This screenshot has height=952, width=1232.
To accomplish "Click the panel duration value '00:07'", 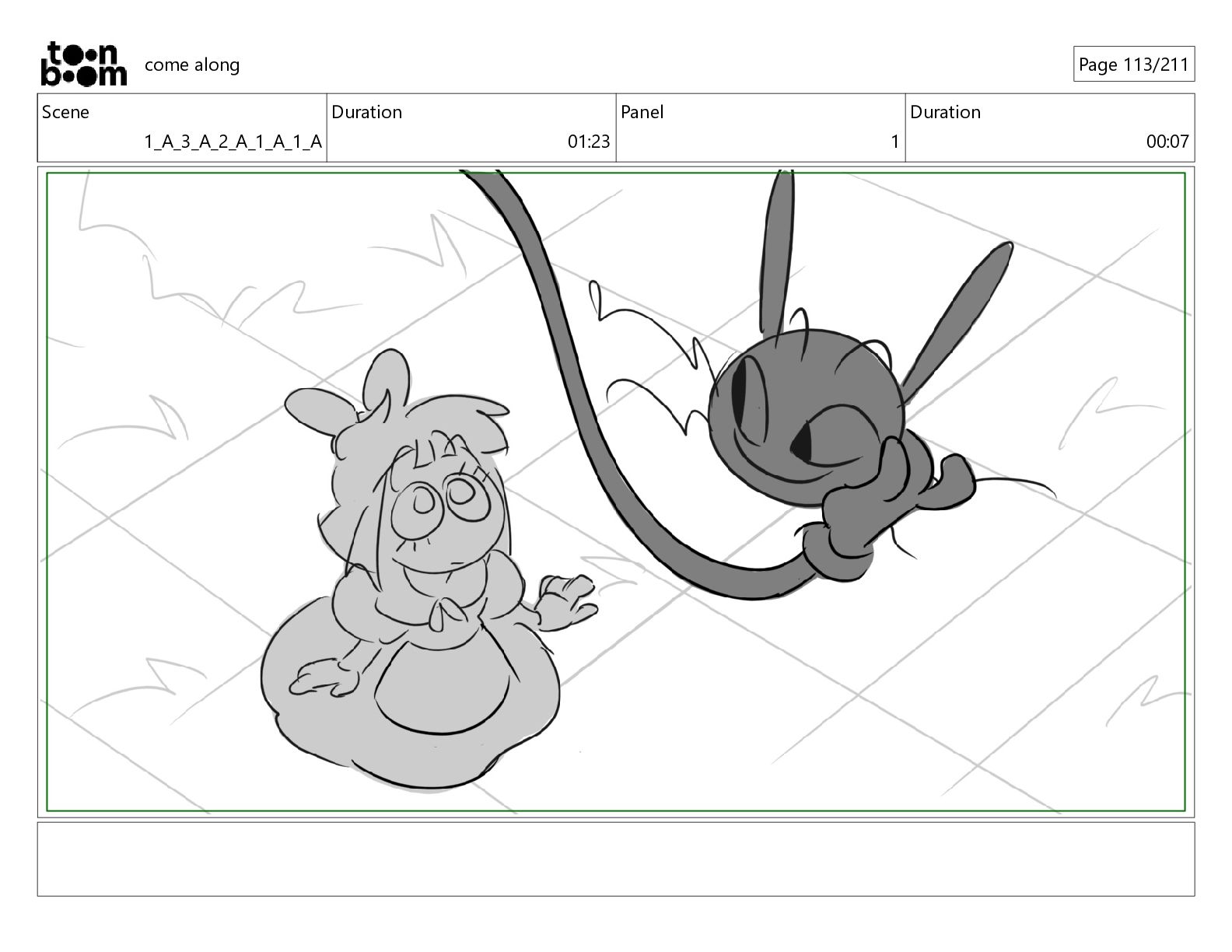I will (x=1167, y=142).
